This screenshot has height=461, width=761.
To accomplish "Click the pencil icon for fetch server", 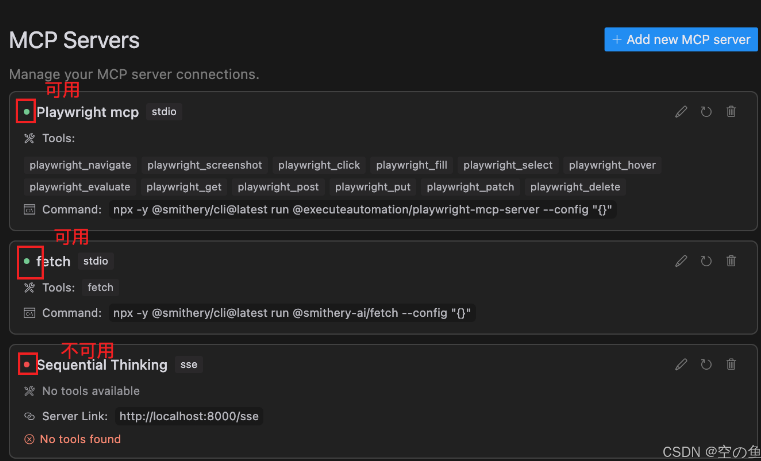I will [681, 261].
